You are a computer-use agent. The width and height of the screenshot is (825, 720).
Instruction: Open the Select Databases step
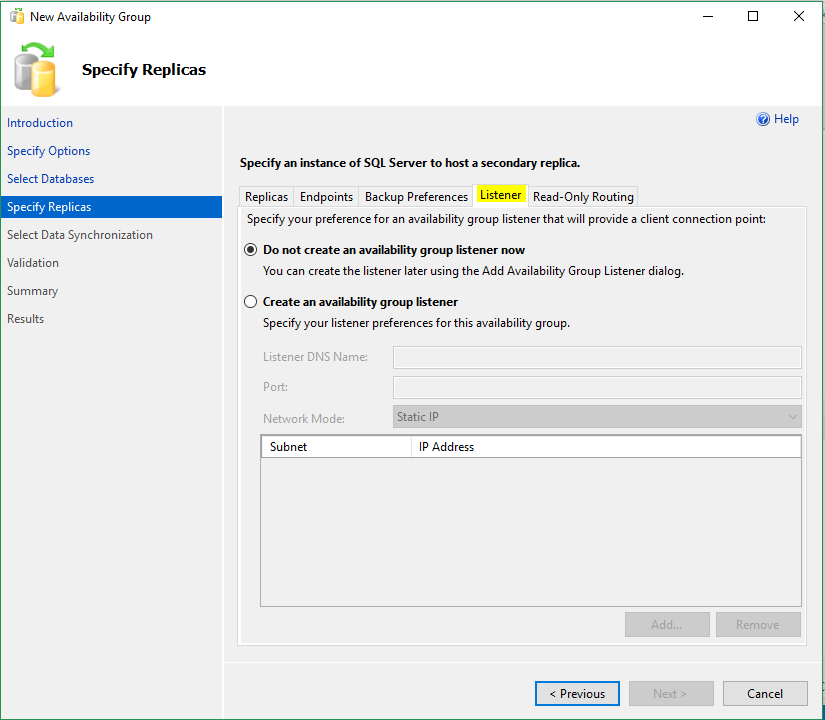50,178
